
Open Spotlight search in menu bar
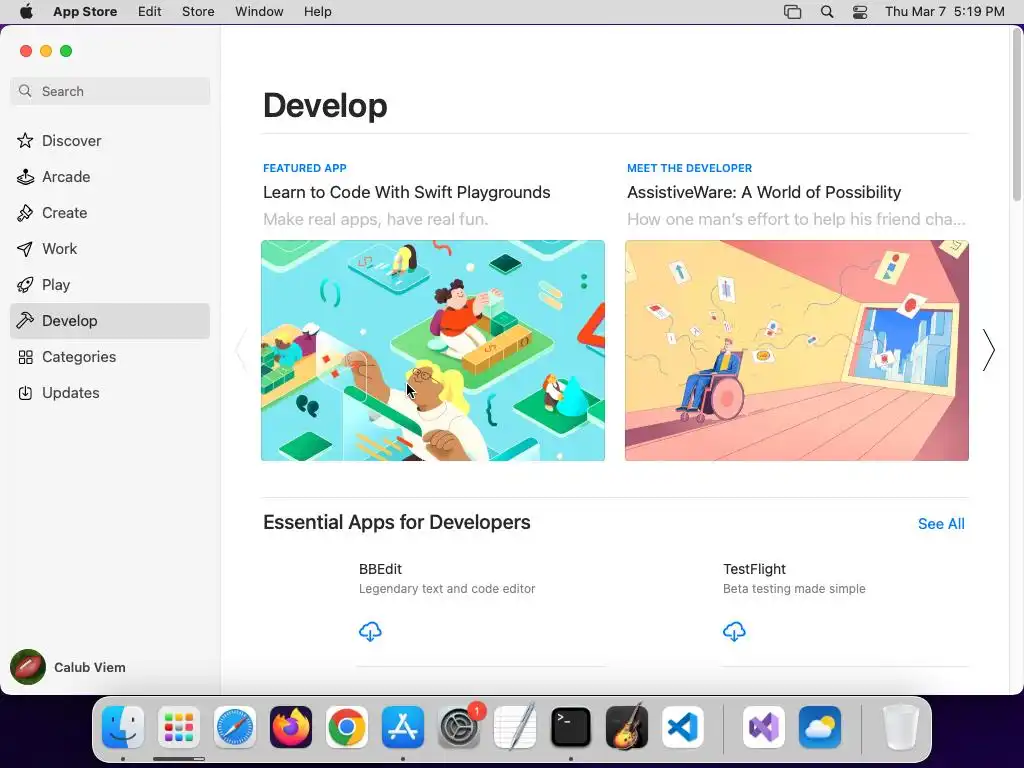coord(827,12)
